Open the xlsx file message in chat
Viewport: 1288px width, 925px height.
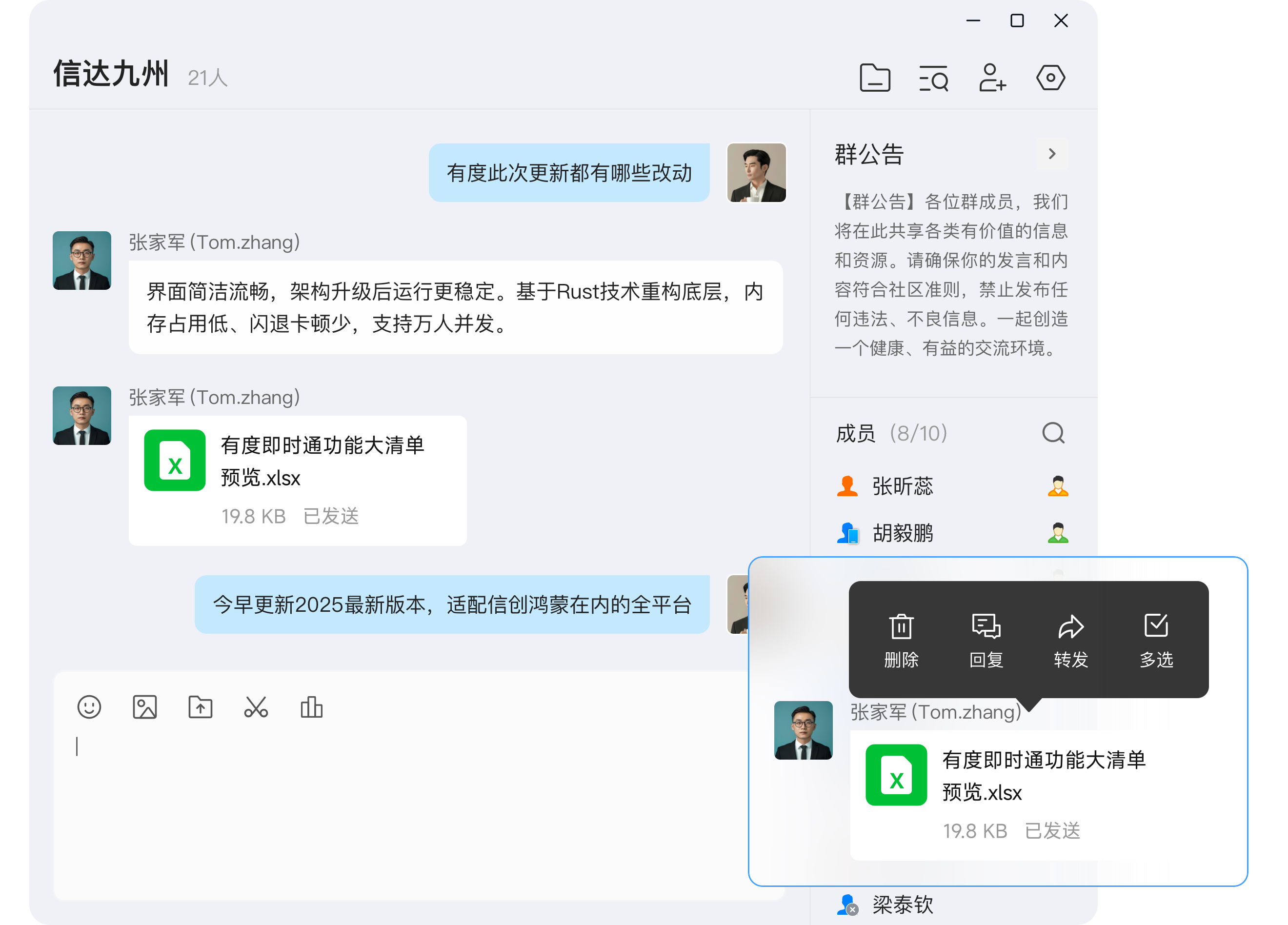pyautogui.click(x=298, y=481)
